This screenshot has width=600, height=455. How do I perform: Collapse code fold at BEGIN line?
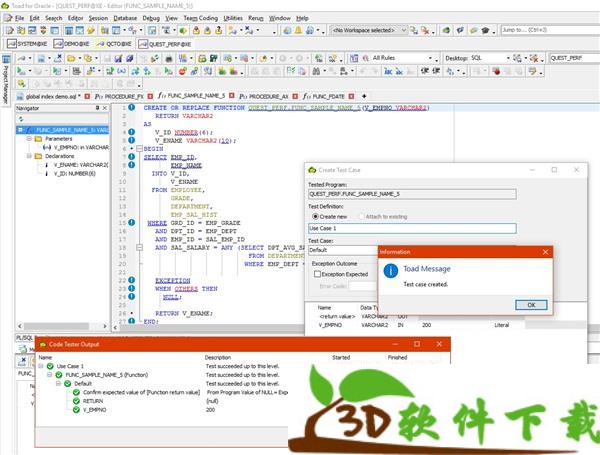pyautogui.click(x=139, y=149)
